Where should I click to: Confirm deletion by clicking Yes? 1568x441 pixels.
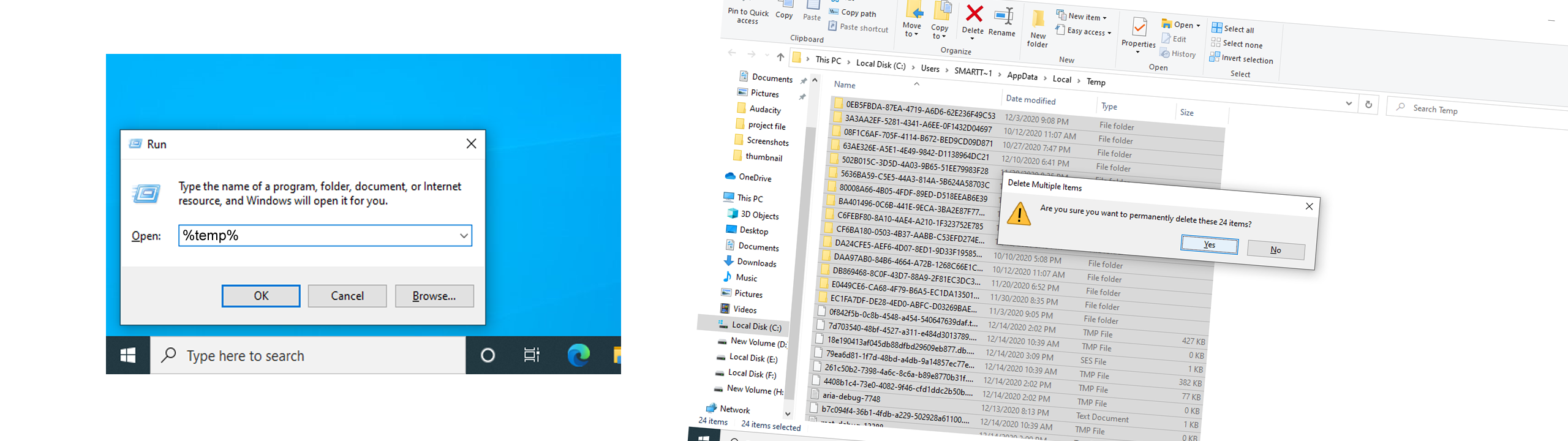(1210, 244)
